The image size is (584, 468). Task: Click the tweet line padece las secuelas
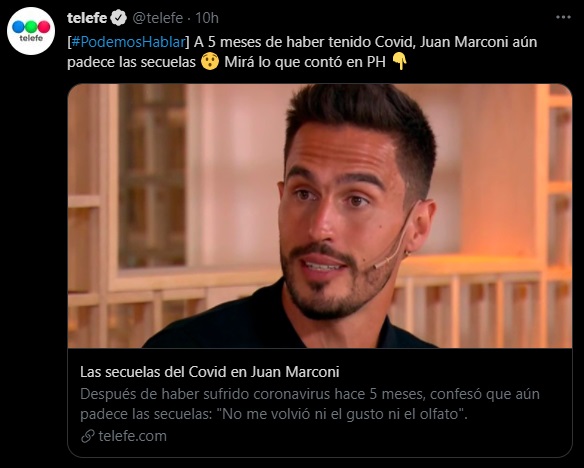click(131, 62)
